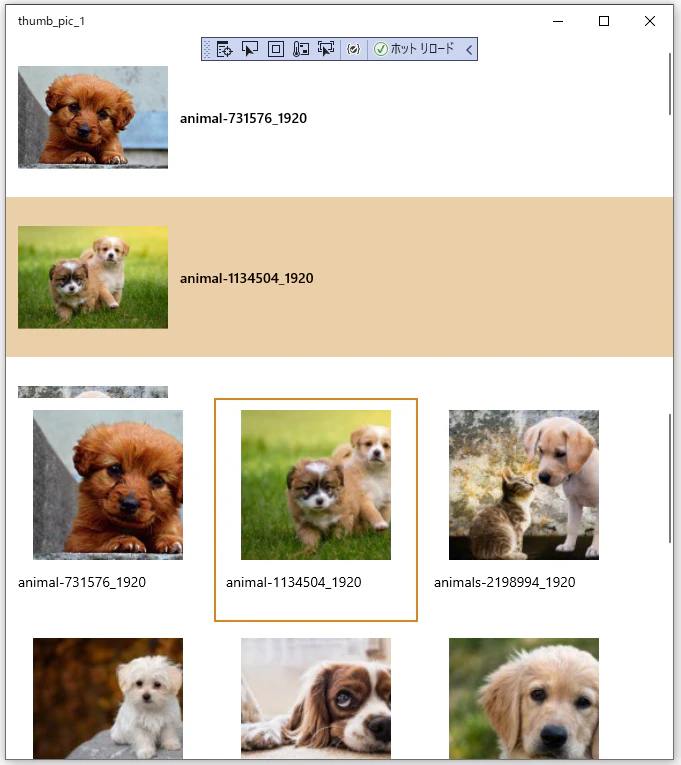The height and width of the screenshot is (765, 681).
Task: Collapse the debug toolbar with the chevron
Action: pyautogui.click(x=469, y=49)
